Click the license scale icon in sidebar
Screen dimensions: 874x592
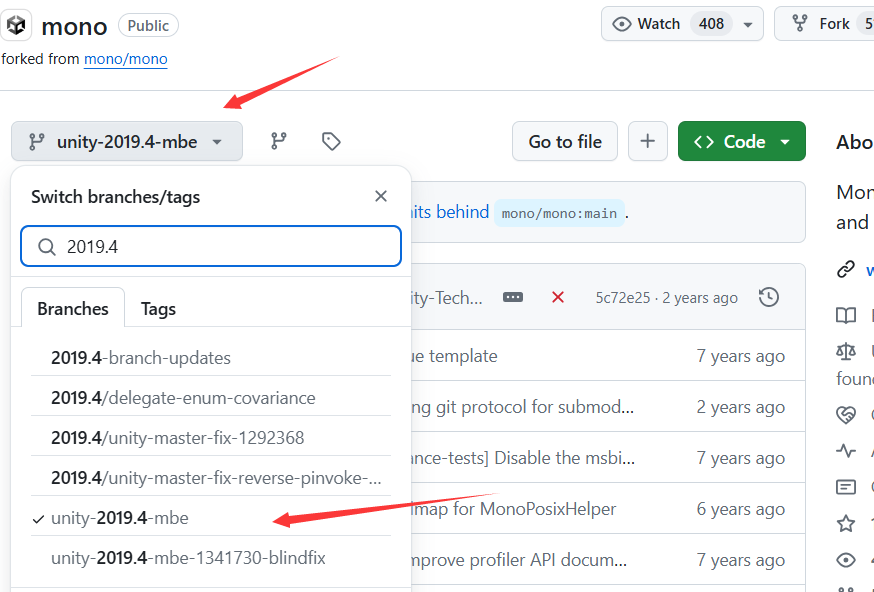pyautogui.click(x=846, y=351)
